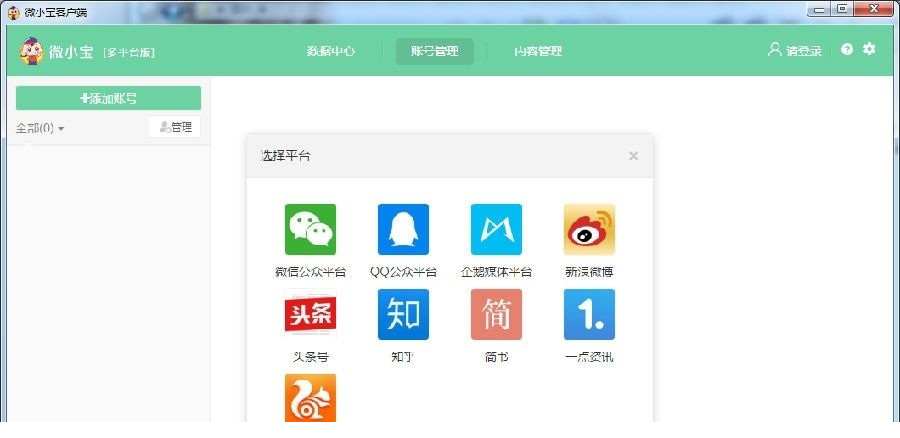Open the settings gear icon
The height and width of the screenshot is (438, 900).
(x=870, y=49)
